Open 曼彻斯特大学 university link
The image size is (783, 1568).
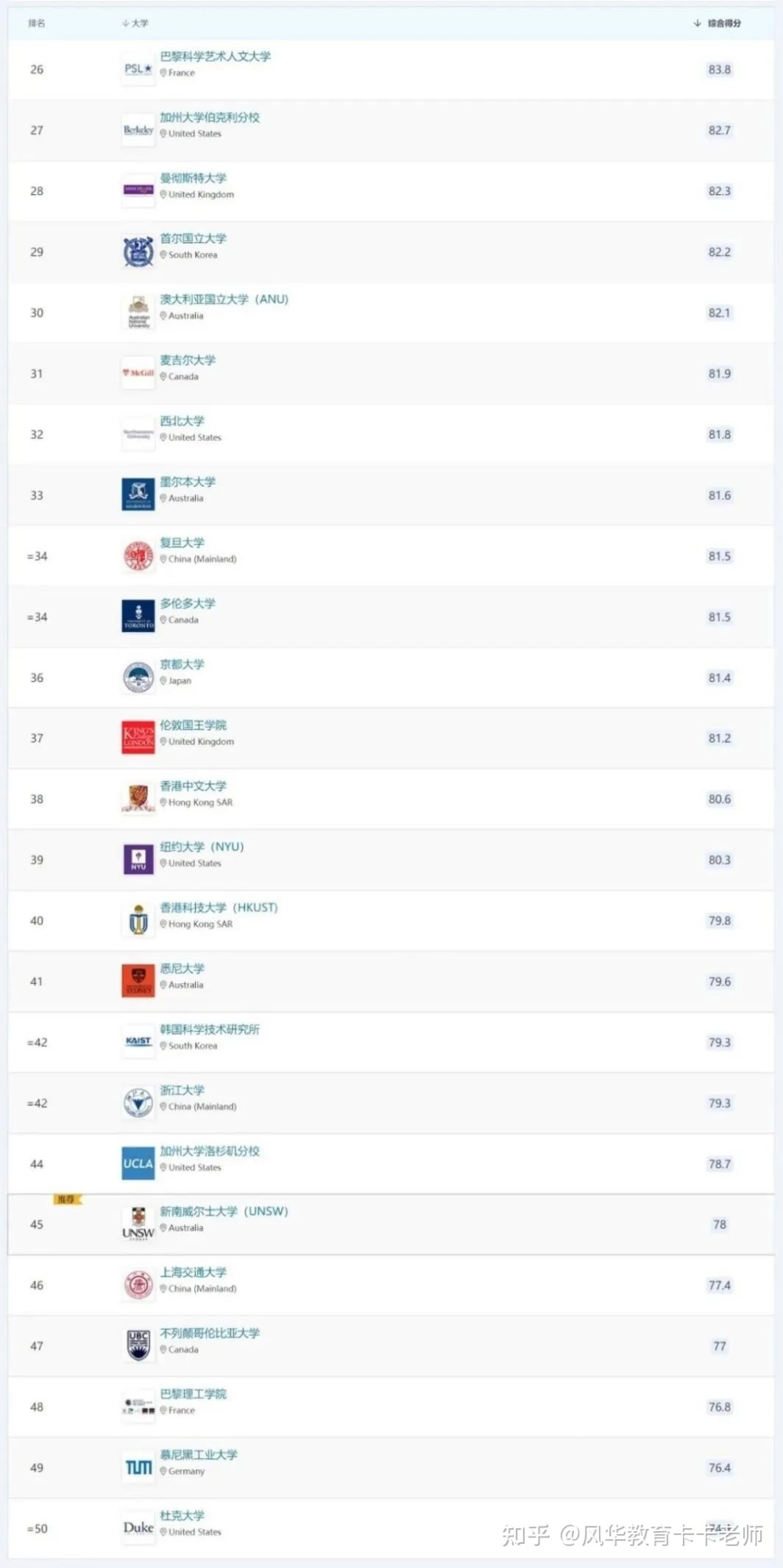pyautogui.click(x=193, y=178)
